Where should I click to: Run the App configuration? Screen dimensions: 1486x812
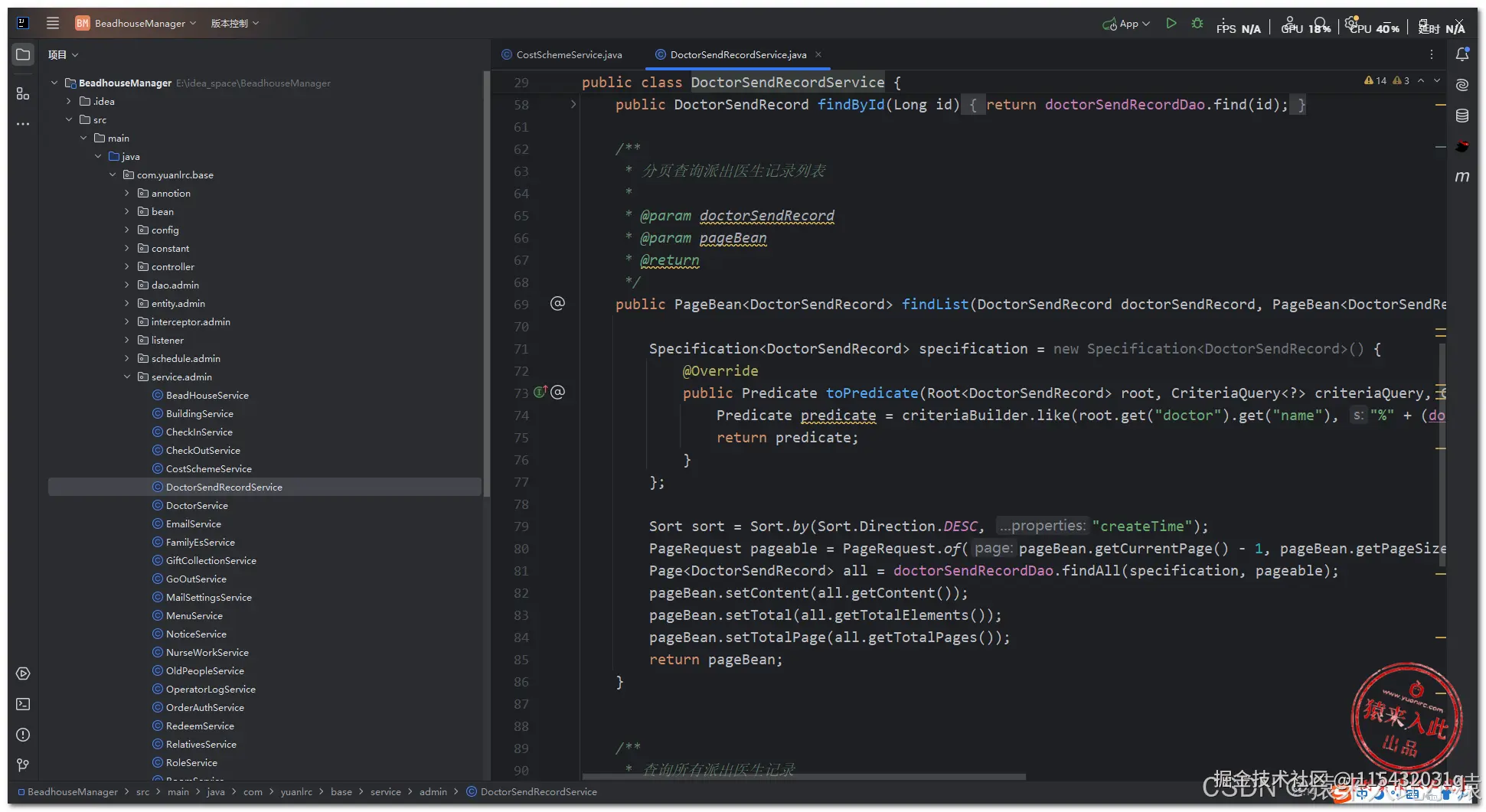pos(1171,24)
